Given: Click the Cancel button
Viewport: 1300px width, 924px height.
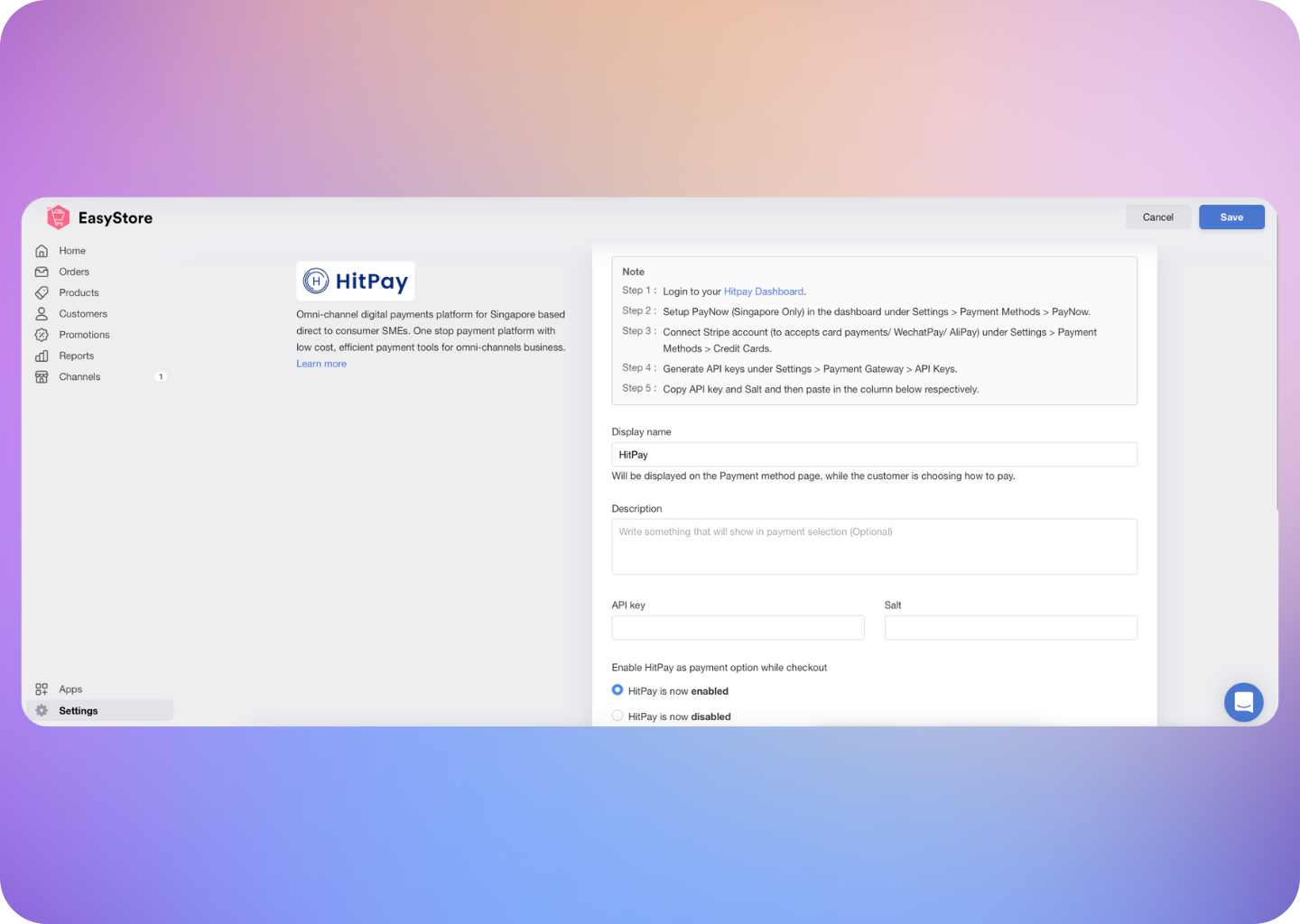Looking at the screenshot, I should 1158,217.
